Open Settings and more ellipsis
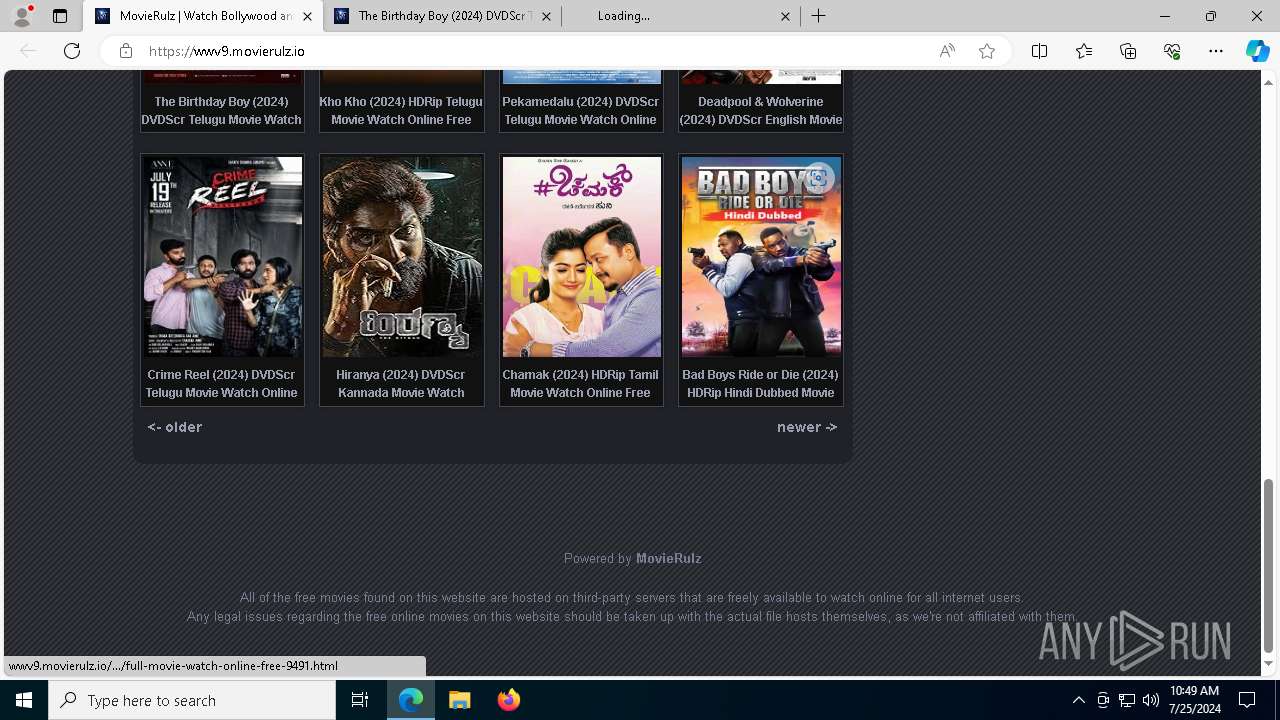 (1216, 51)
